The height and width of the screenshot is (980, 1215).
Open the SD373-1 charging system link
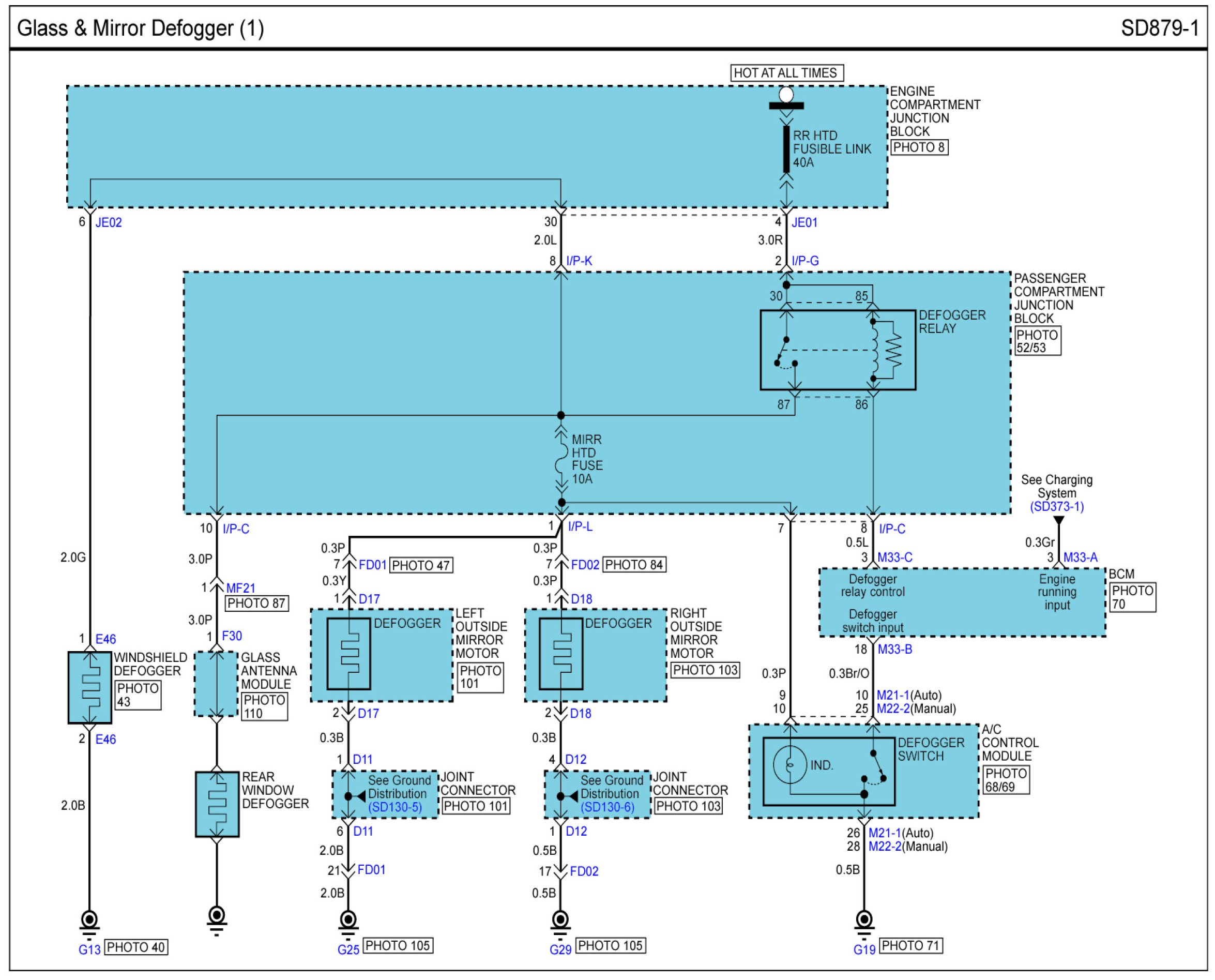(x=1056, y=506)
